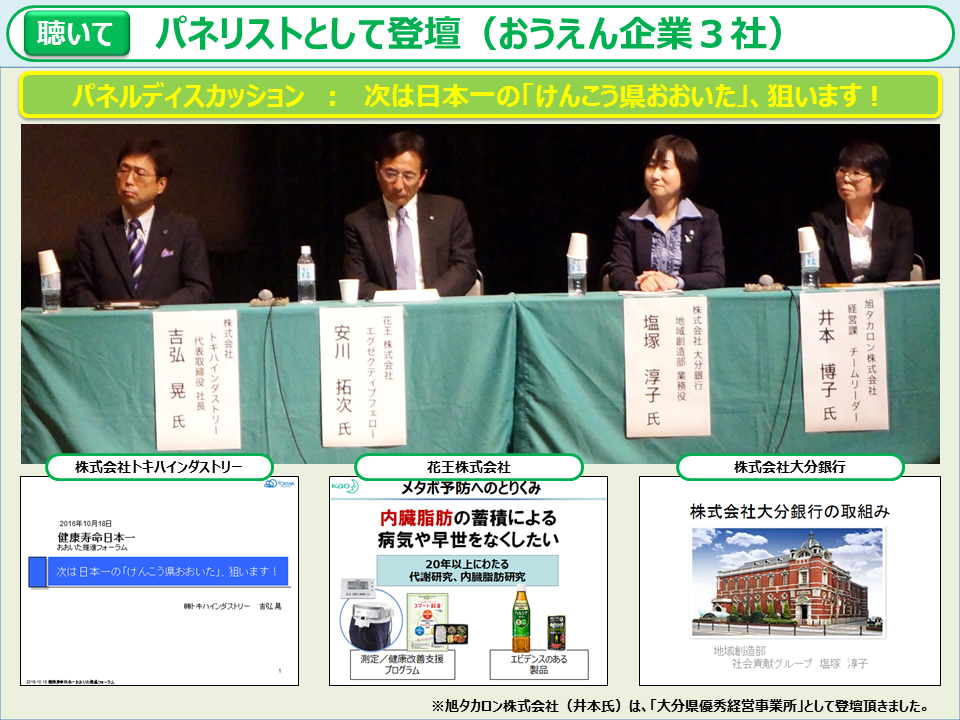Open the Kao メタボ予防 slide thumbnail
Image resolution: width=960 pixels, height=720 pixels.
pyautogui.click(x=468, y=580)
